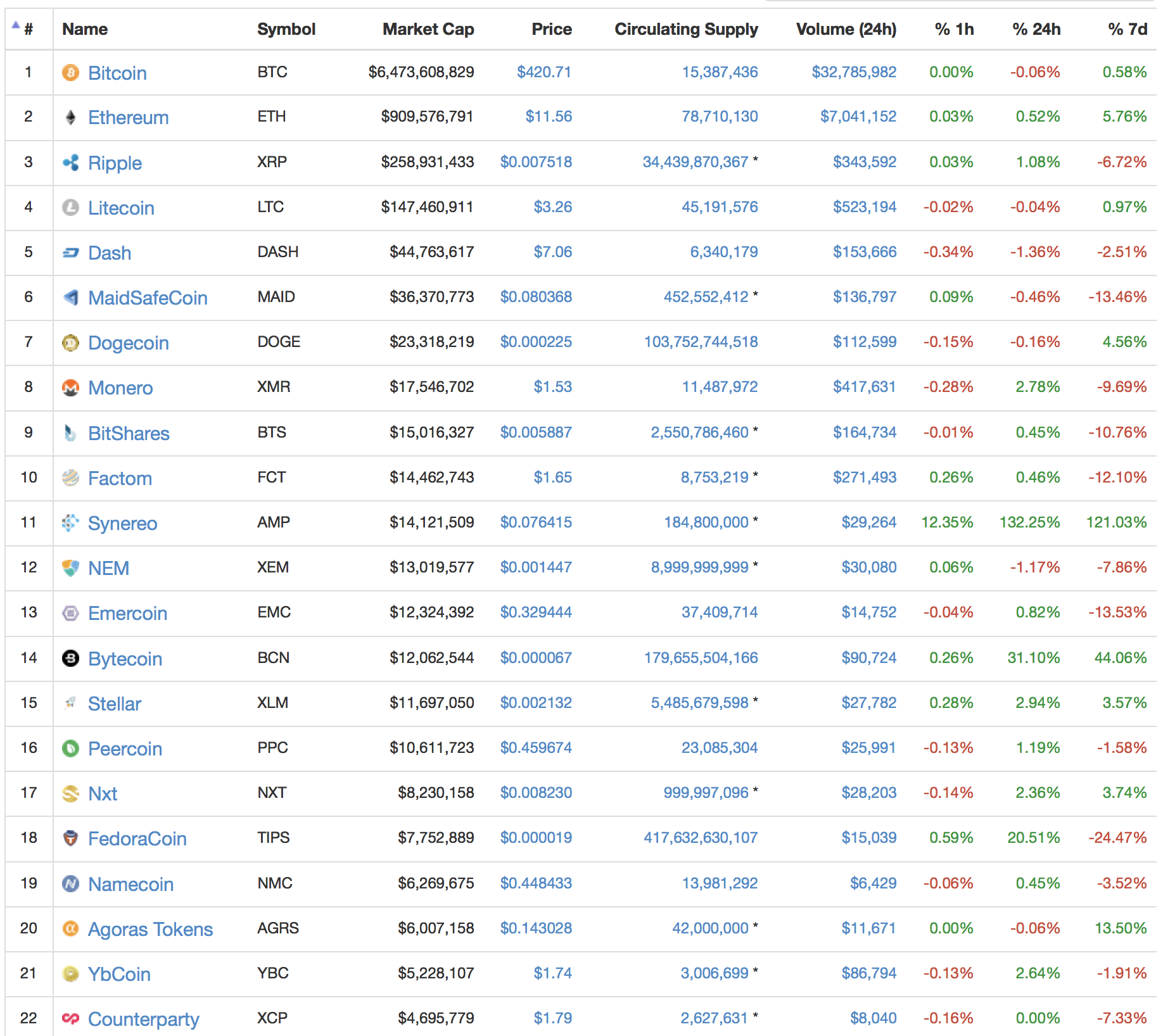Click the MaidSafeCoin logo icon
1163x1036 pixels.
click(70, 298)
